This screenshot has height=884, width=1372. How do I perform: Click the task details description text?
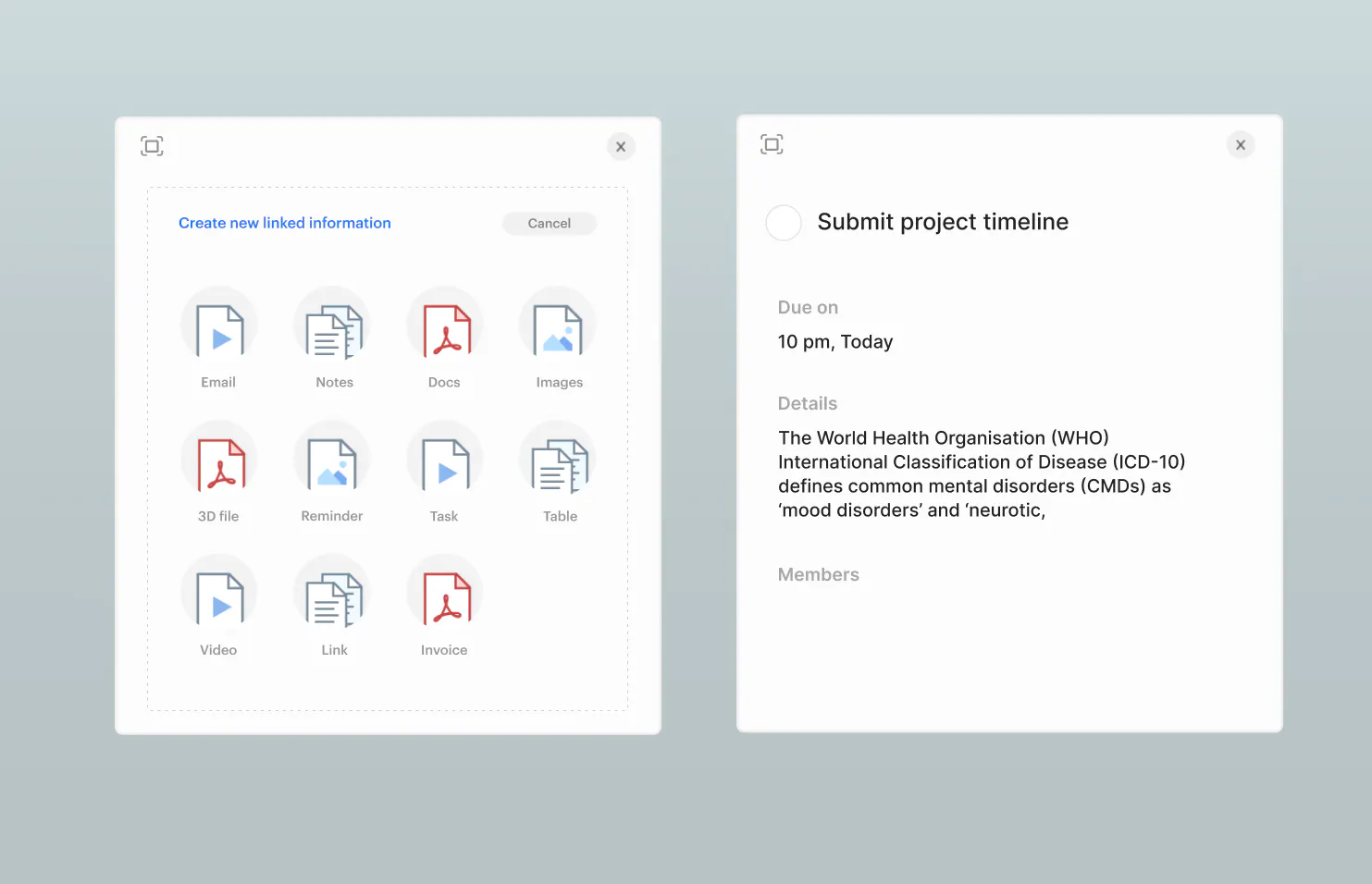[x=982, y=474]
